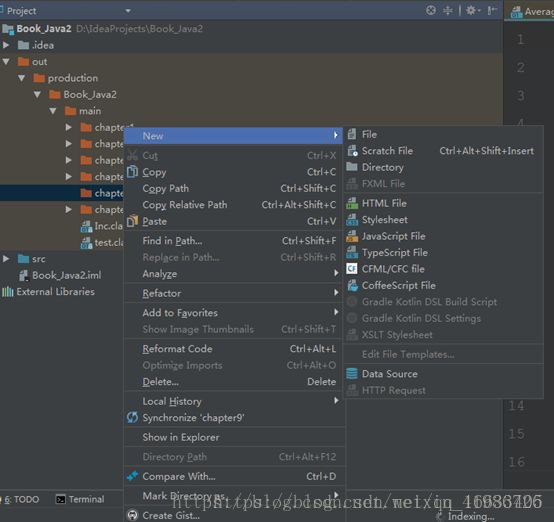Click the CFML/CFC file icon
Image resolution: width=554 pixels, height=522 pixels.
(x=352, y=269)
